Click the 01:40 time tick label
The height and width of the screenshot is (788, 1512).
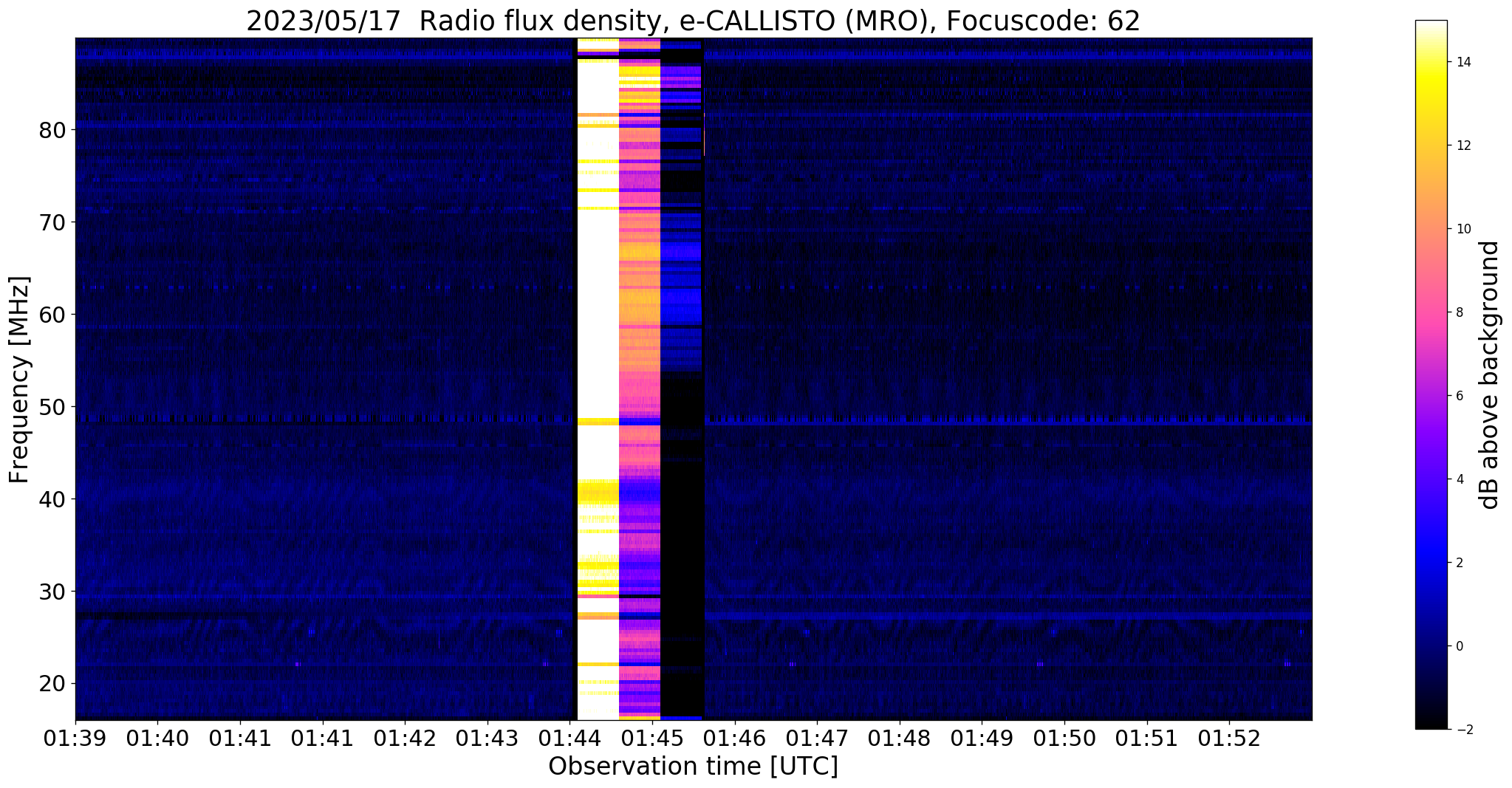(157, 738)
